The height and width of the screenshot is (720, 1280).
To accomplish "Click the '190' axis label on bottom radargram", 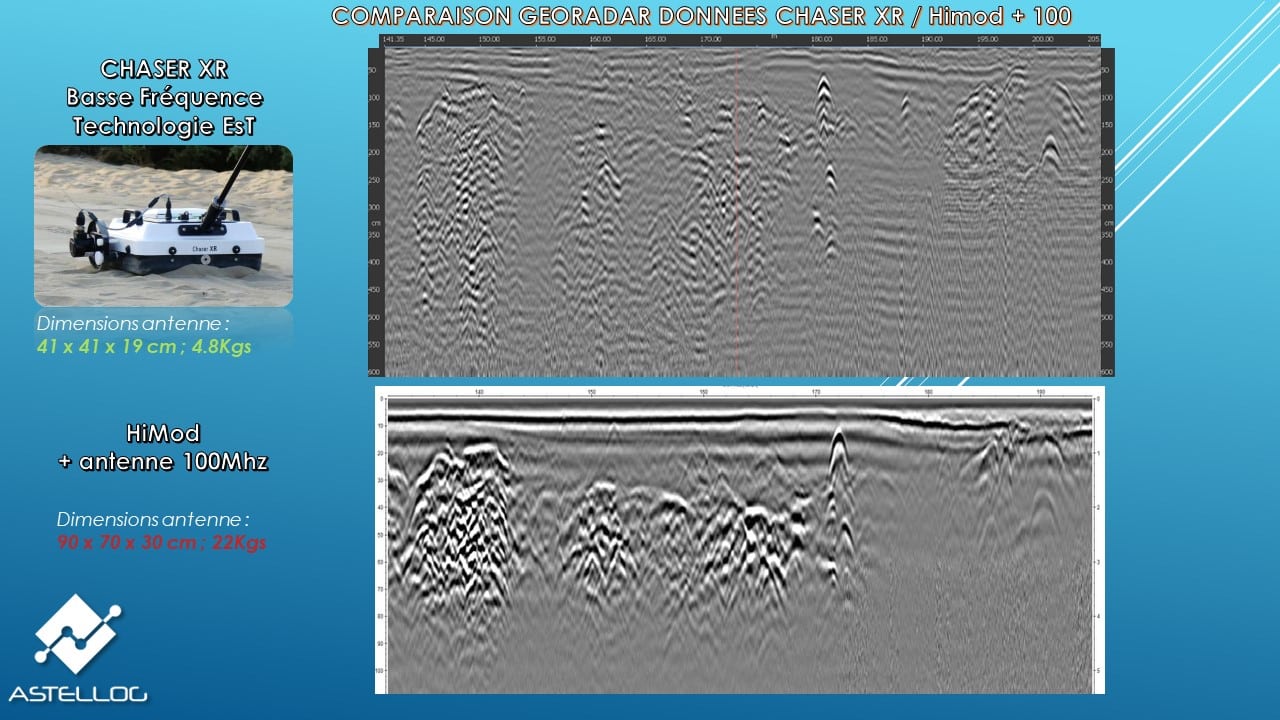I will point(1041,391).
